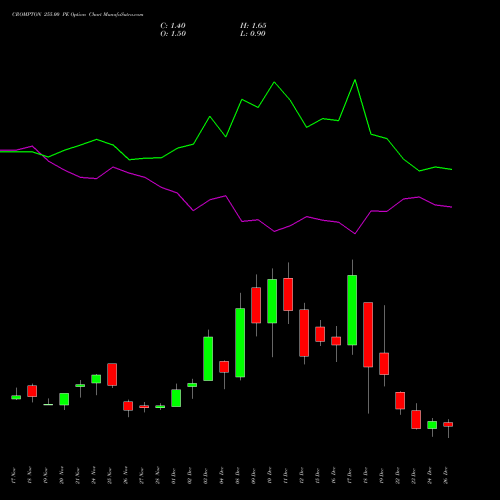Click the red candle above 11 Dec

288,294
